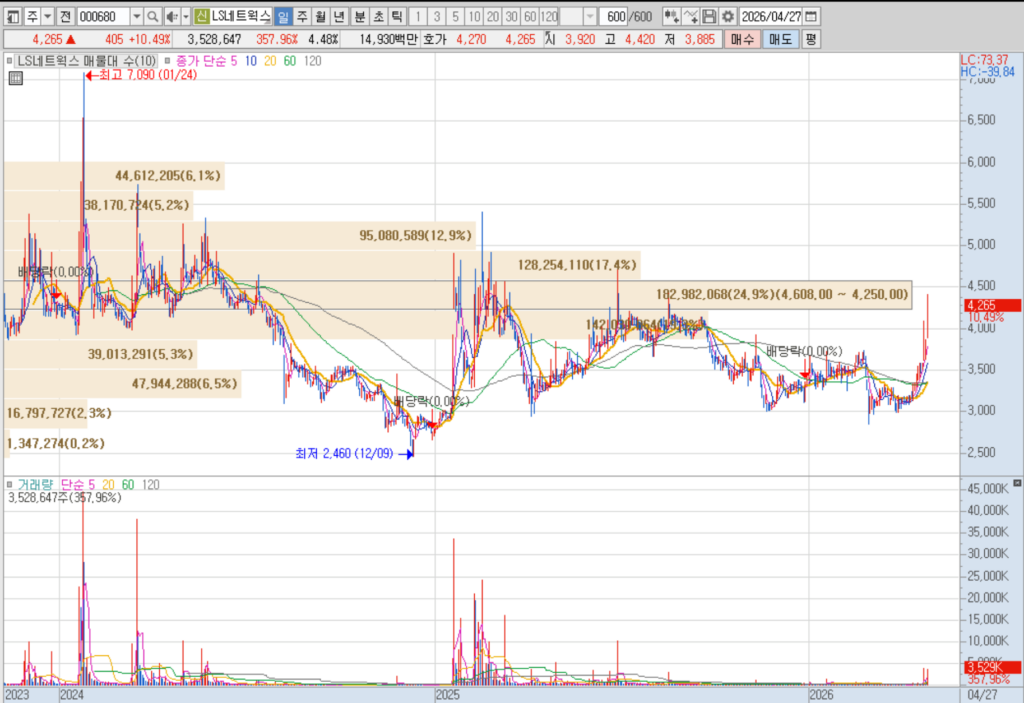Click the 거래량 volume panel label
The width and height of the screenshot is (1024, 703).
(x=35, y=485)
